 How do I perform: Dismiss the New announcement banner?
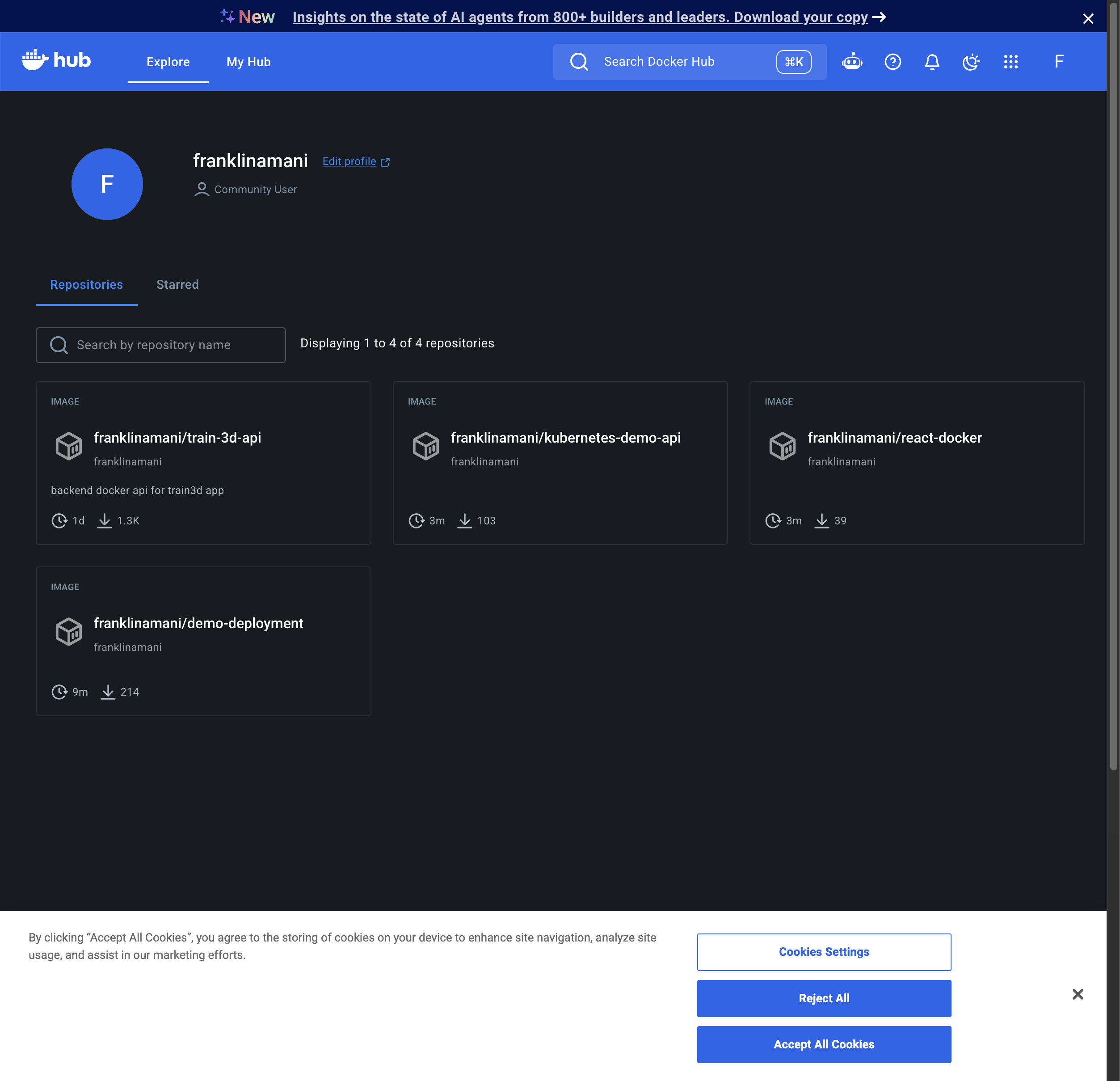(x=1087, y=18)
